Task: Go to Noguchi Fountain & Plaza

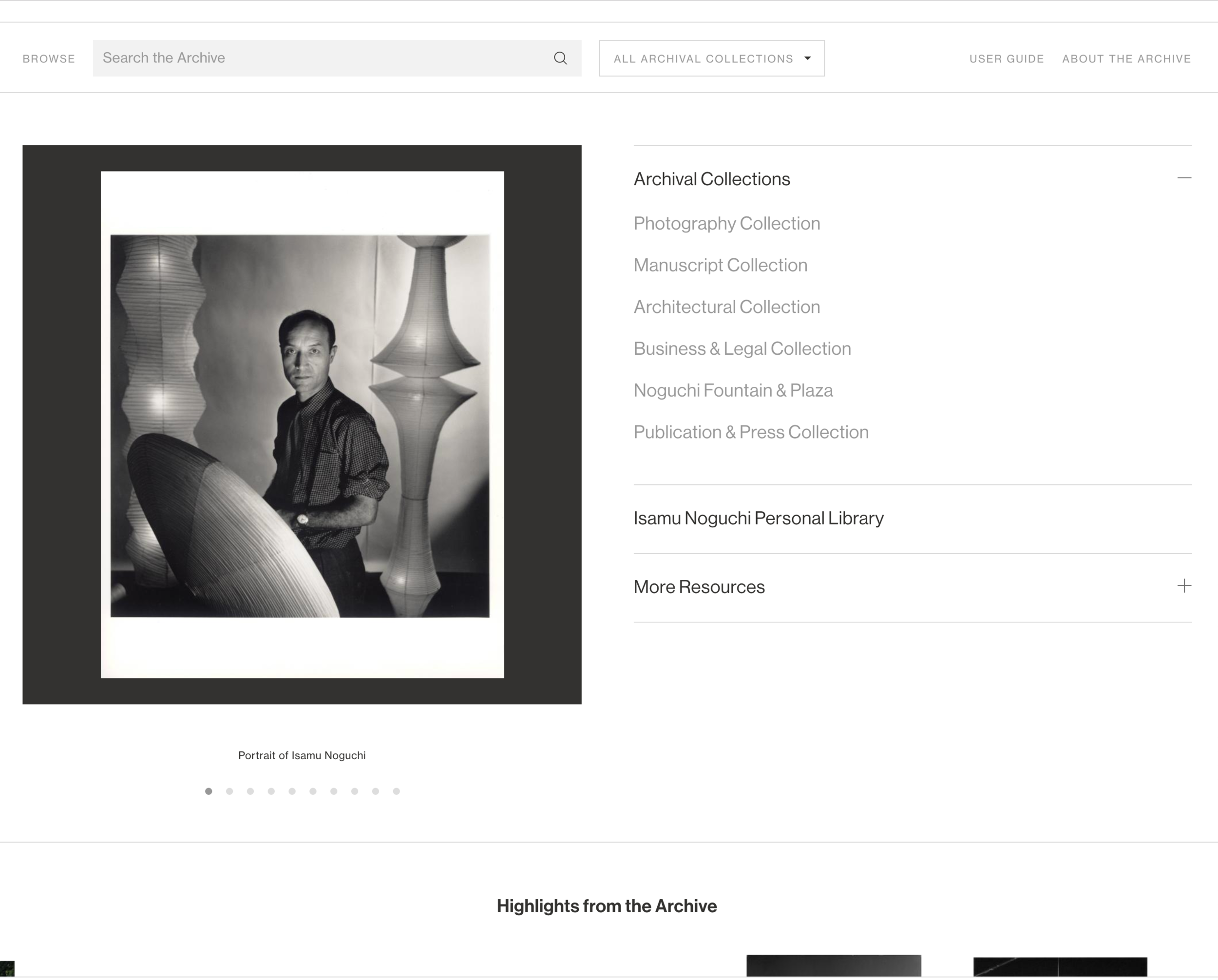Action: 733,390
